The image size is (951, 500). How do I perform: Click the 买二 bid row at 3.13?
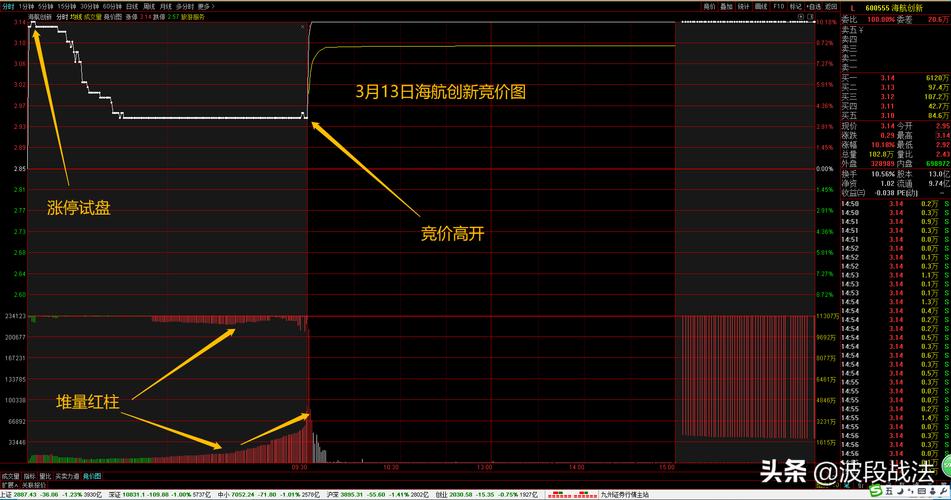point(895,87)
